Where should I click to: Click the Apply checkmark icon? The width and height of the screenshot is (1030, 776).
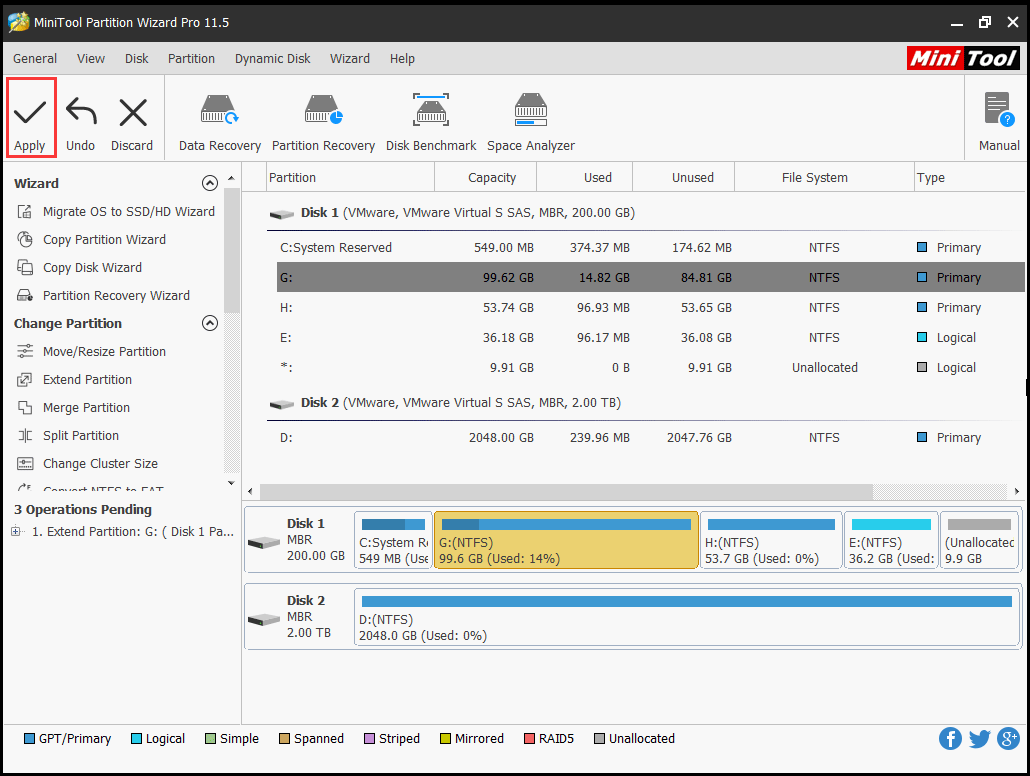coord(30,112)
